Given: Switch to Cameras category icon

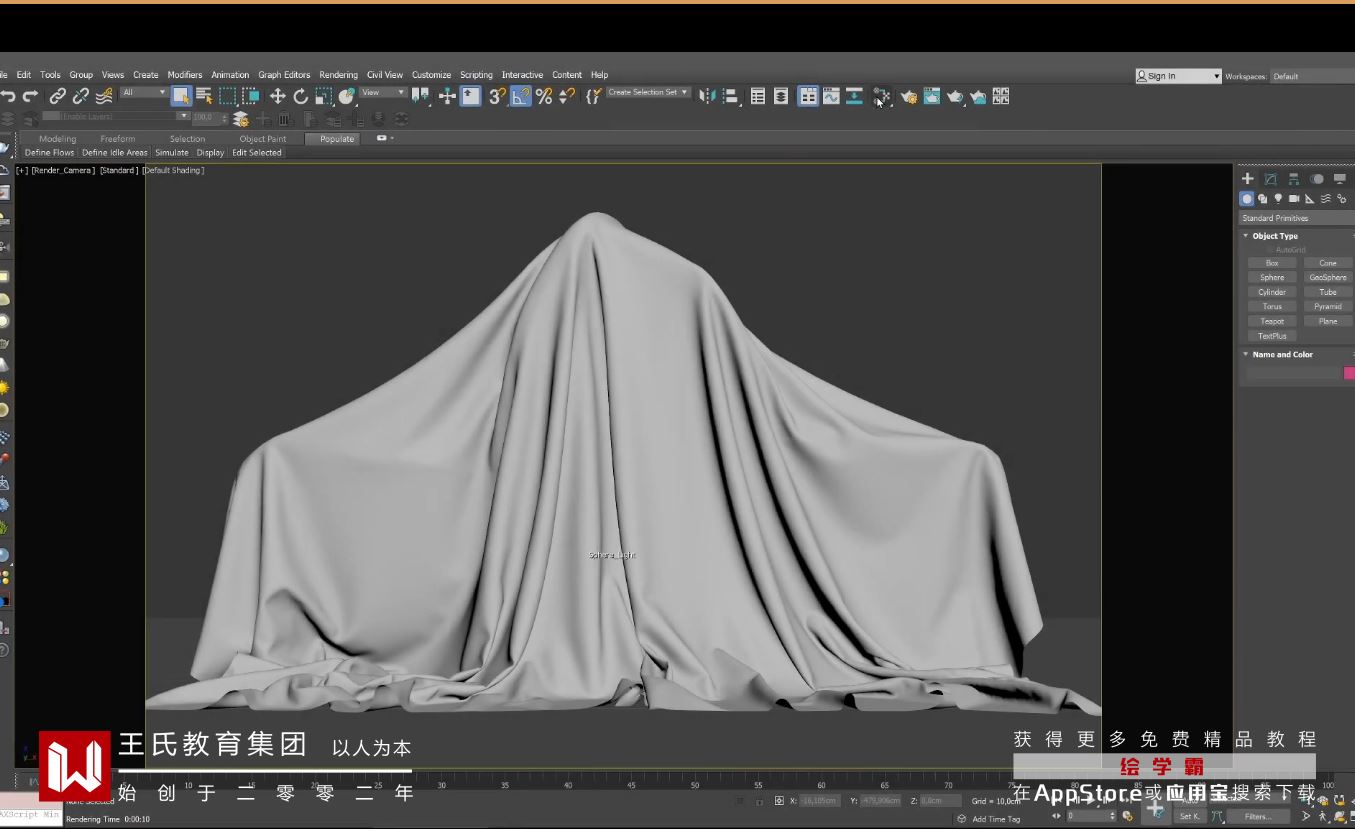Looking at the screenshot, I should [1294, 199].
